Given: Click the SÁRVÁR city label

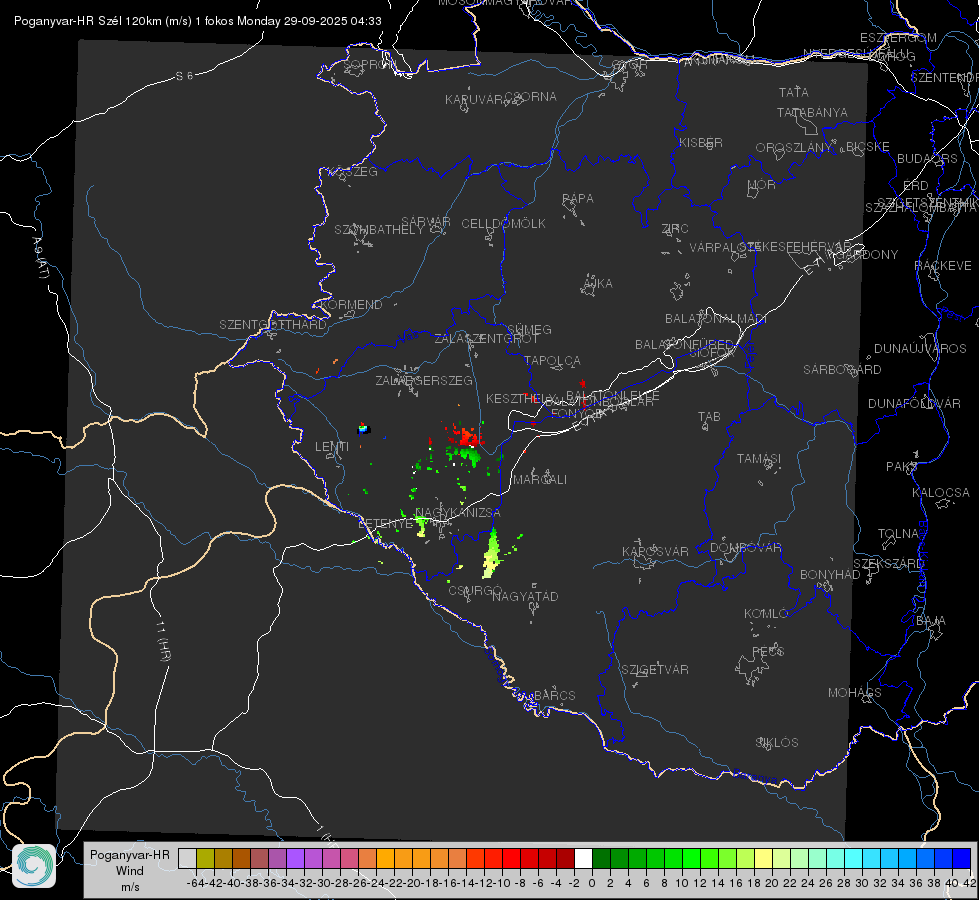Looking at the screenshot, I should 426,221.
